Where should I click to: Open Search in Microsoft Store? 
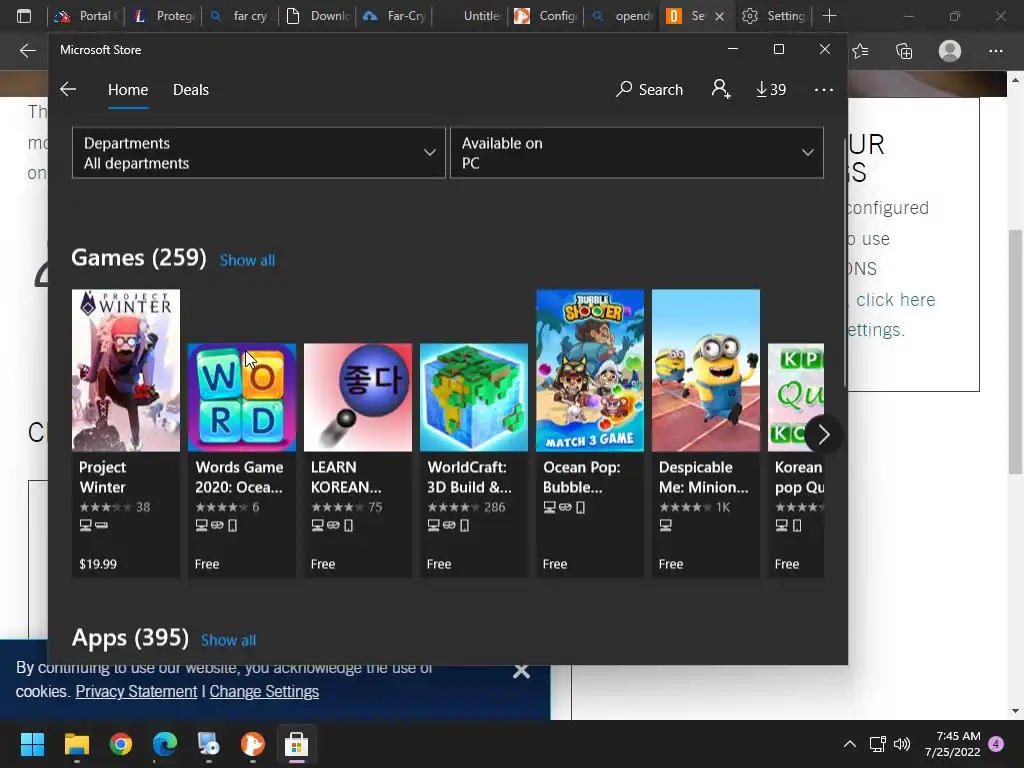[x=649, y=89]
